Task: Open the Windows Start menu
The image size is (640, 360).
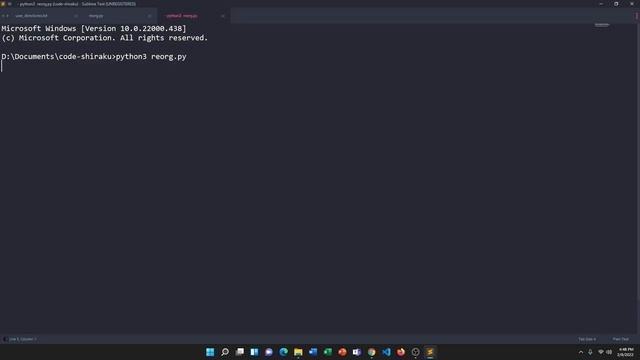Action: click(210, 352)
